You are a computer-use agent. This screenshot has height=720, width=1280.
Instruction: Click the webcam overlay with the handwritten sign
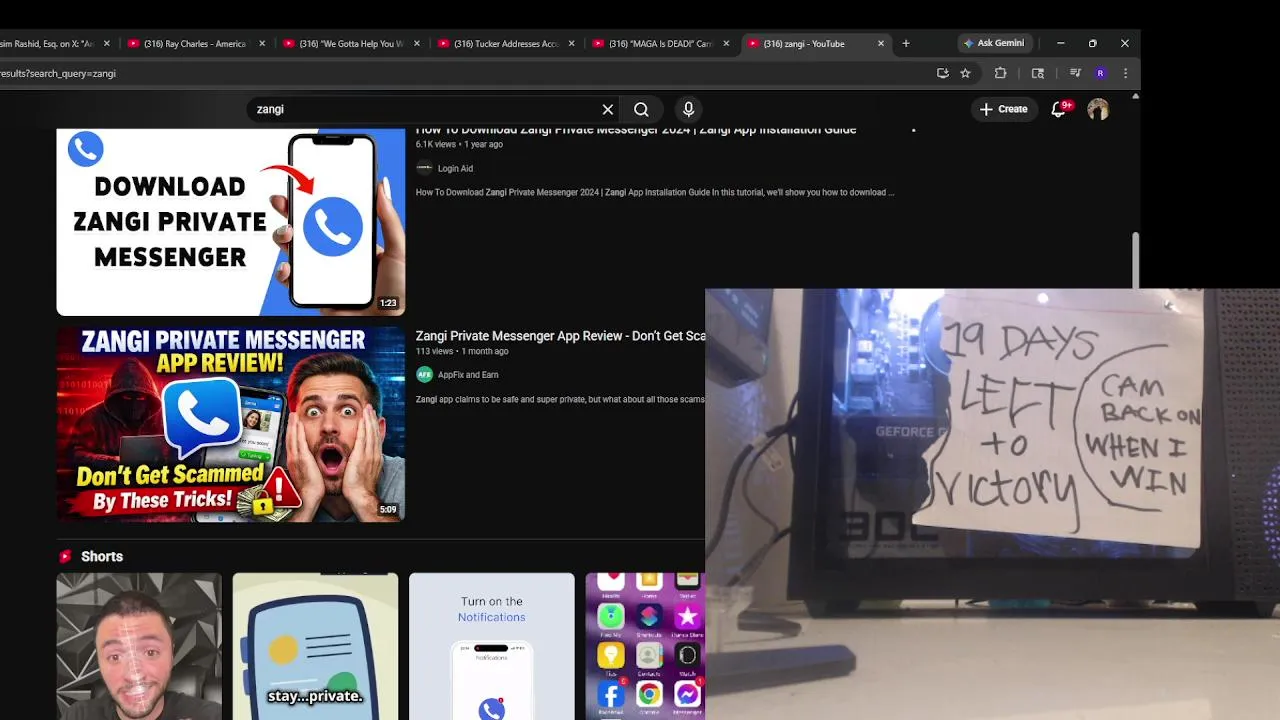pos(992,504)
